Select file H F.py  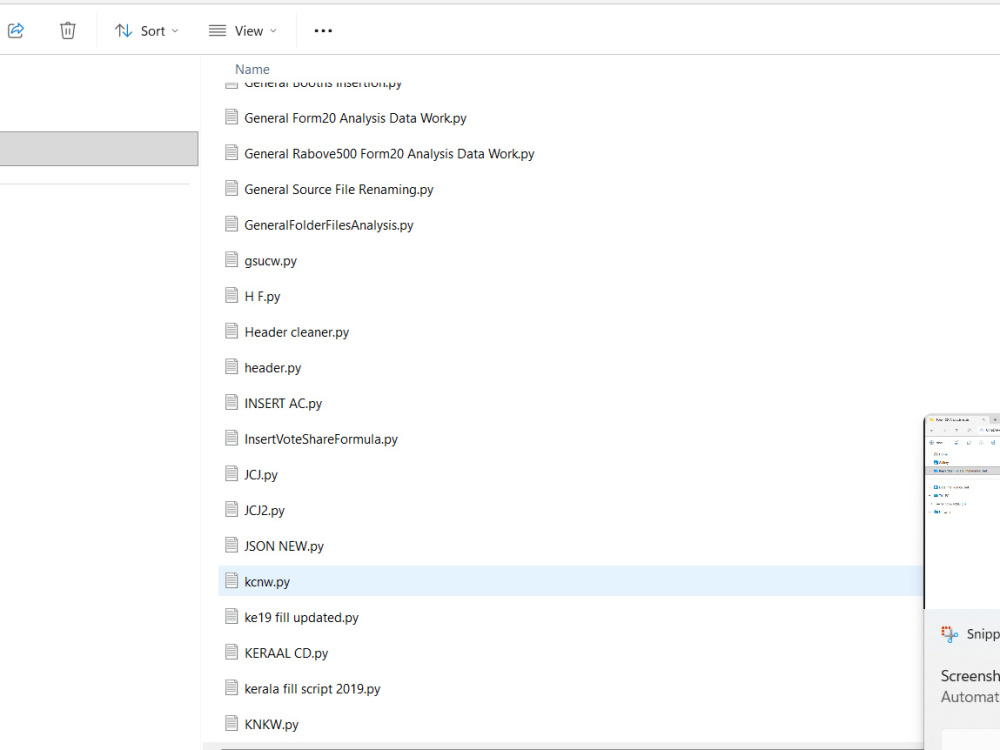pyautogui.click(x=262, y=297)
